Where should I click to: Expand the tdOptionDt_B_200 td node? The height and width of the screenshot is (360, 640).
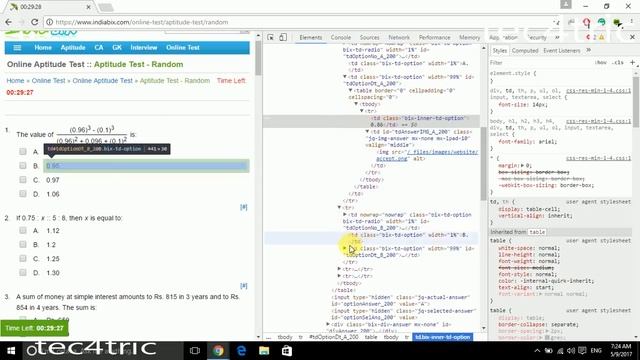point(344,248)
